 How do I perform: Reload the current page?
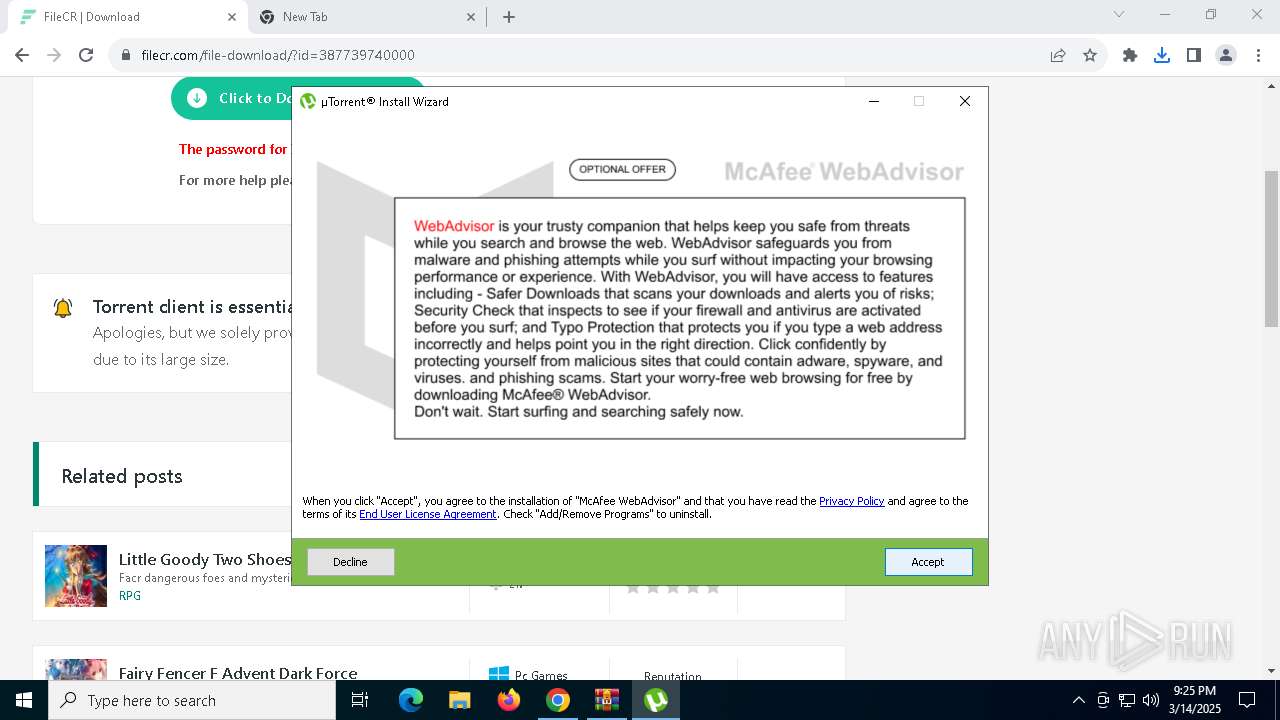[86, 55]
